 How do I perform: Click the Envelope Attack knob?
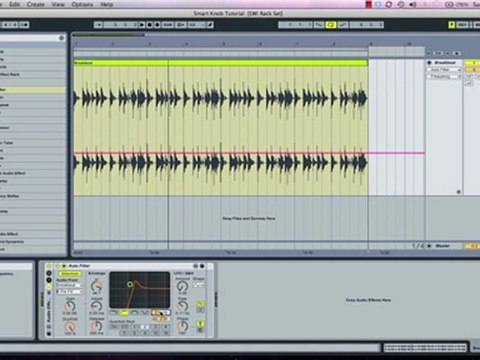(96, 305)
